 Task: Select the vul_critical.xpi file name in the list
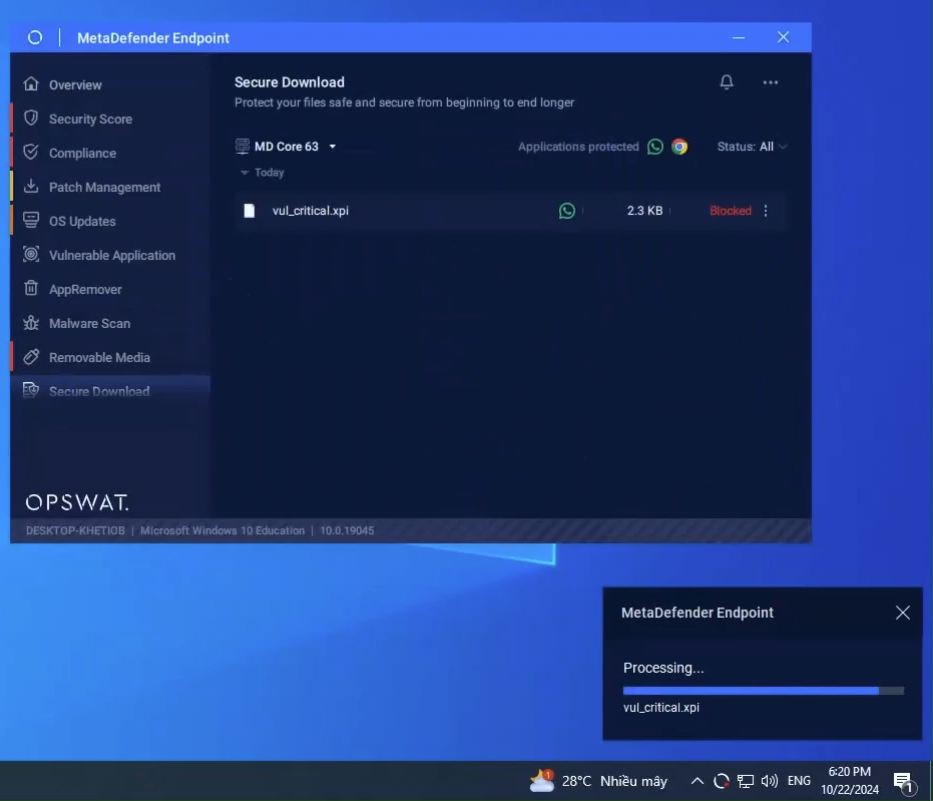coord(310,211)
